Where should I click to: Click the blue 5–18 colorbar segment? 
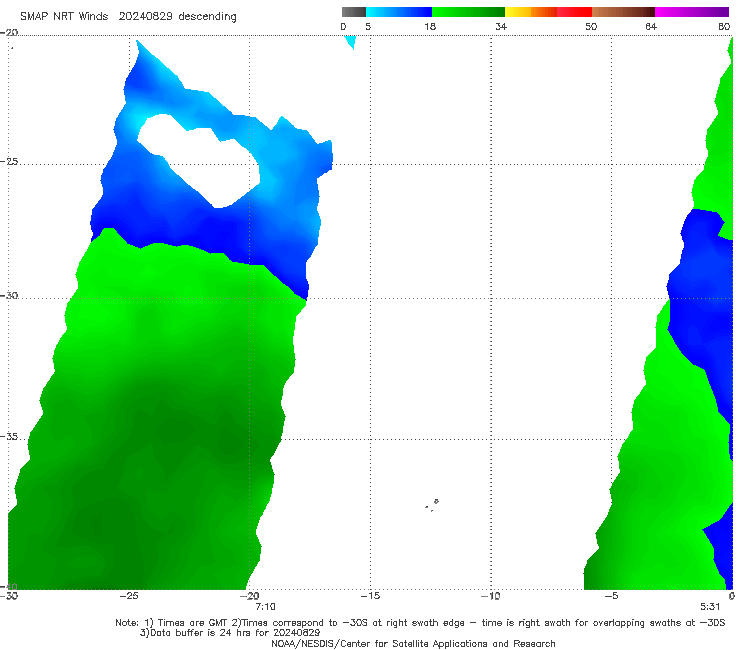point(399,12)
